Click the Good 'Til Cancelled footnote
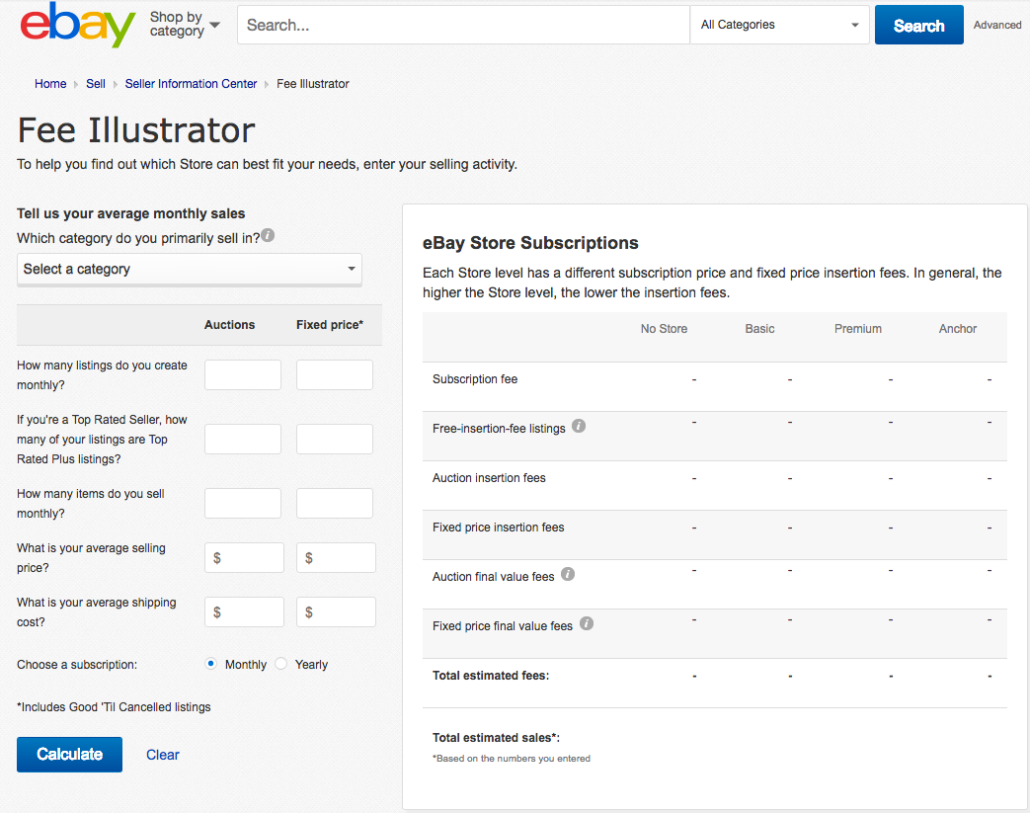The image size is (1030, 813). tap(114, 707)
